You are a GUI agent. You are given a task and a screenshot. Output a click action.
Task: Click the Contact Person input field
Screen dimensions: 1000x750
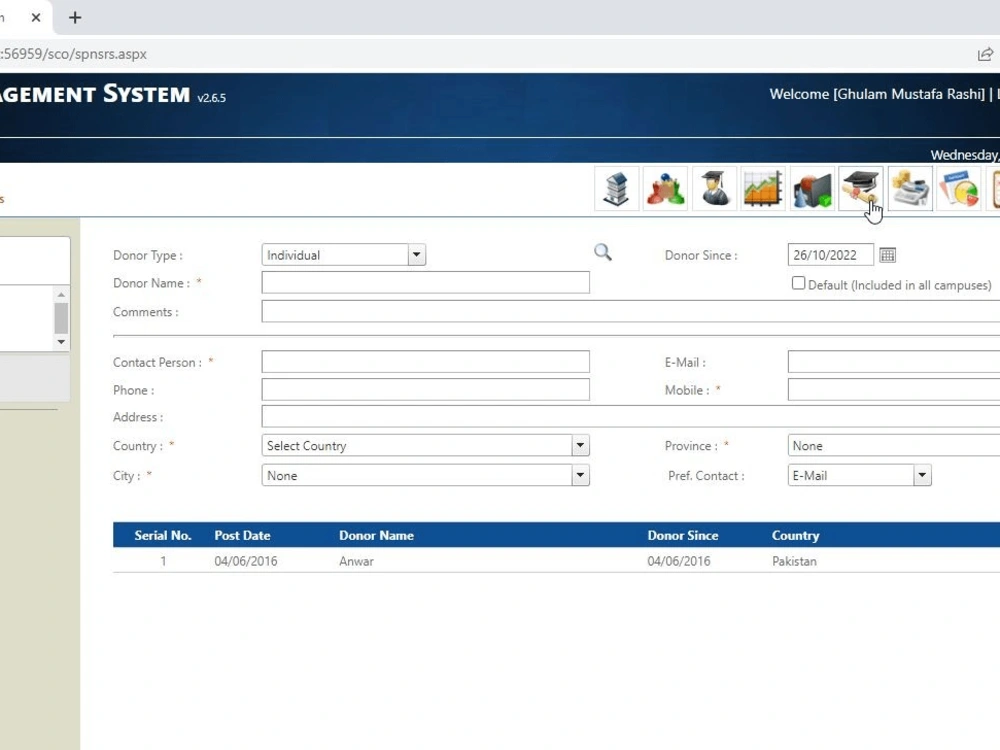tap(425, 362)
